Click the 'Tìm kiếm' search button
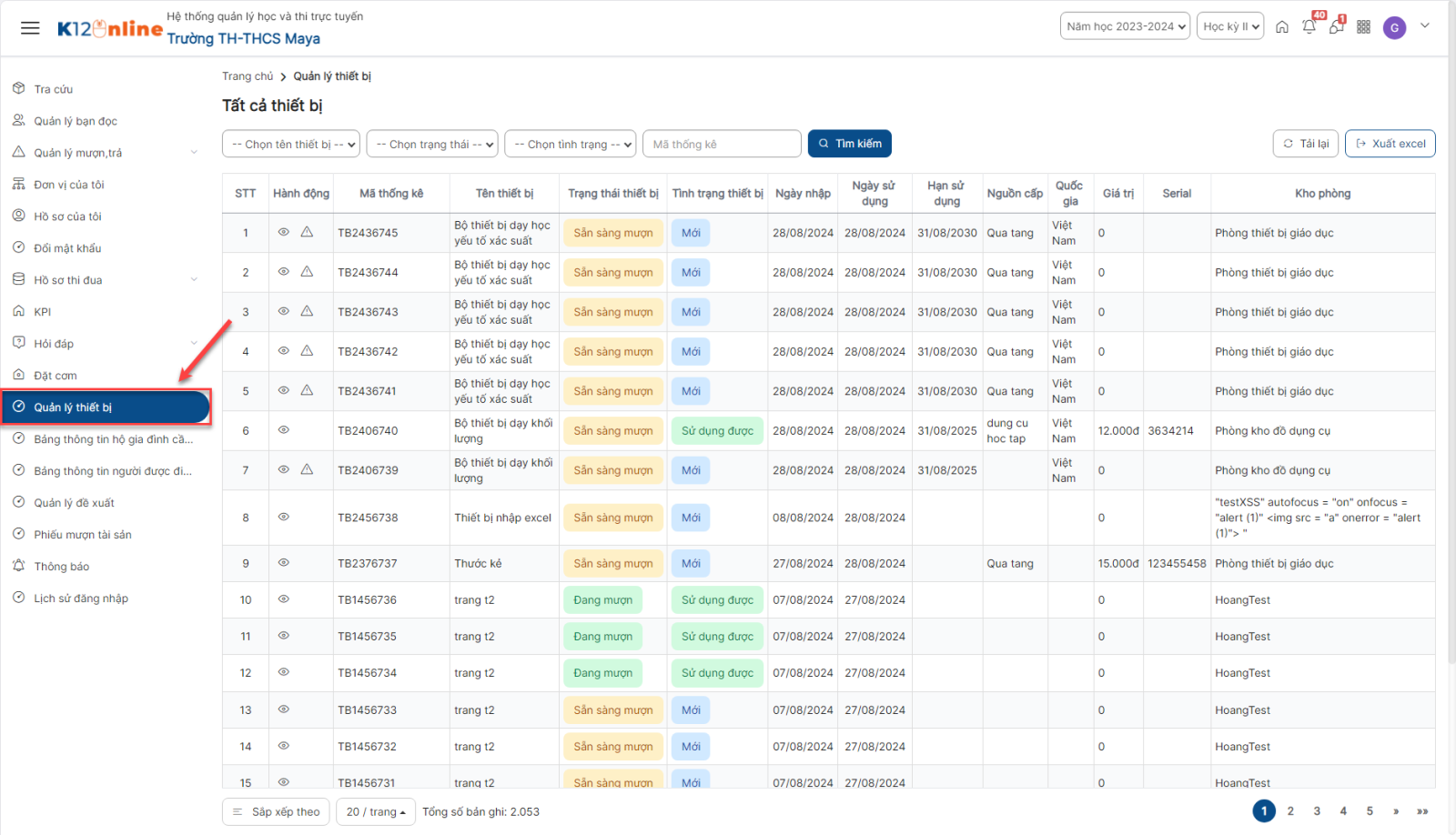Viewport: 1456px width, 835px height. click(x=850, y=144)
